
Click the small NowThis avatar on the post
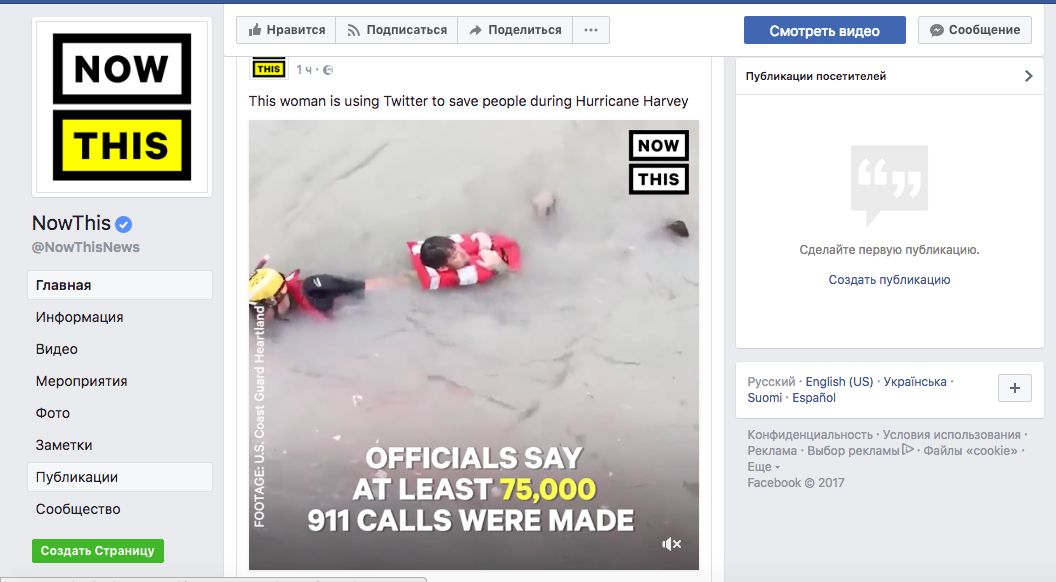point(268,69)
